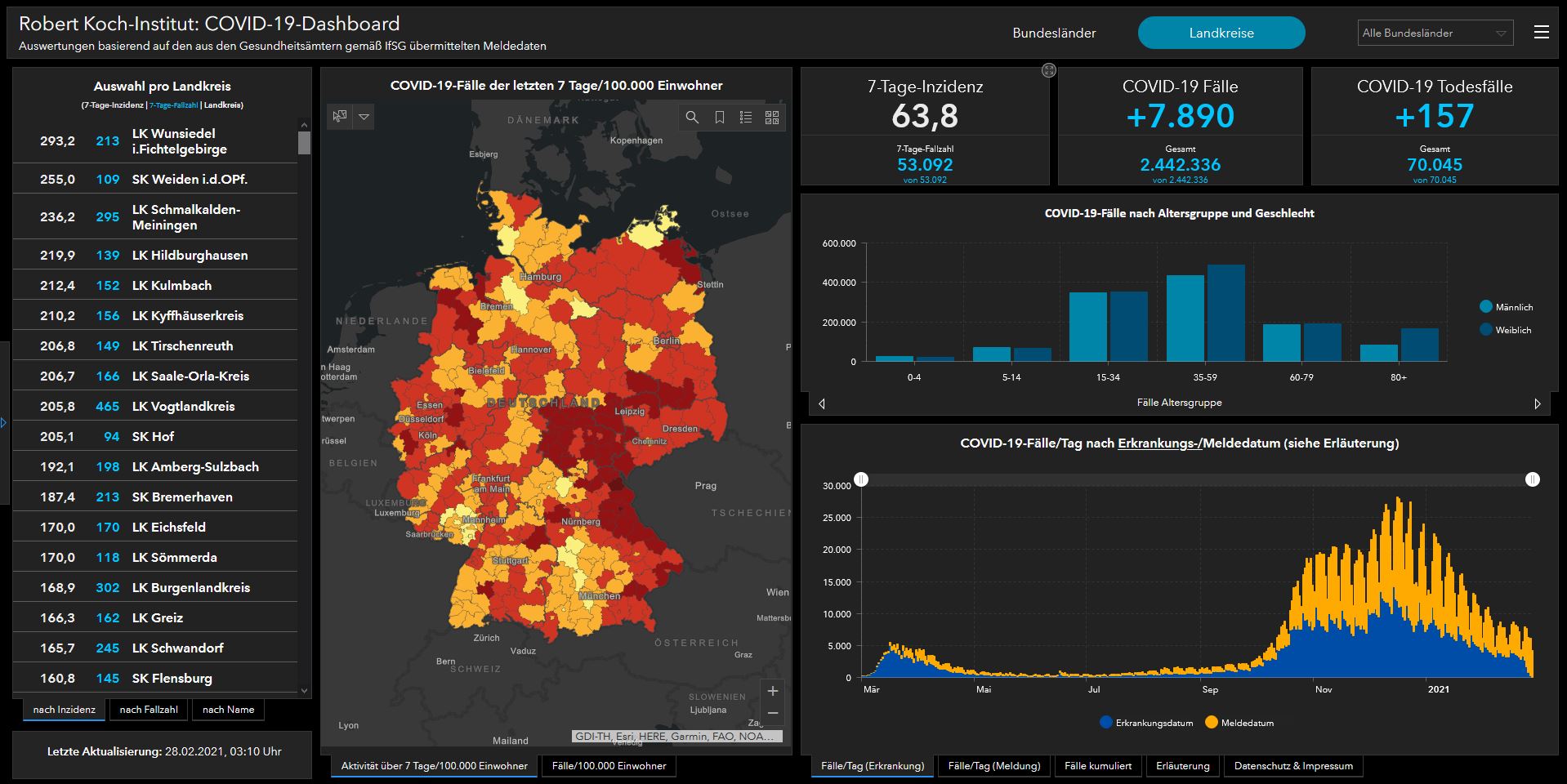Viewport: 1567px width, 784px height.
Task: Open map bookmarks
Action: [719, 118]
